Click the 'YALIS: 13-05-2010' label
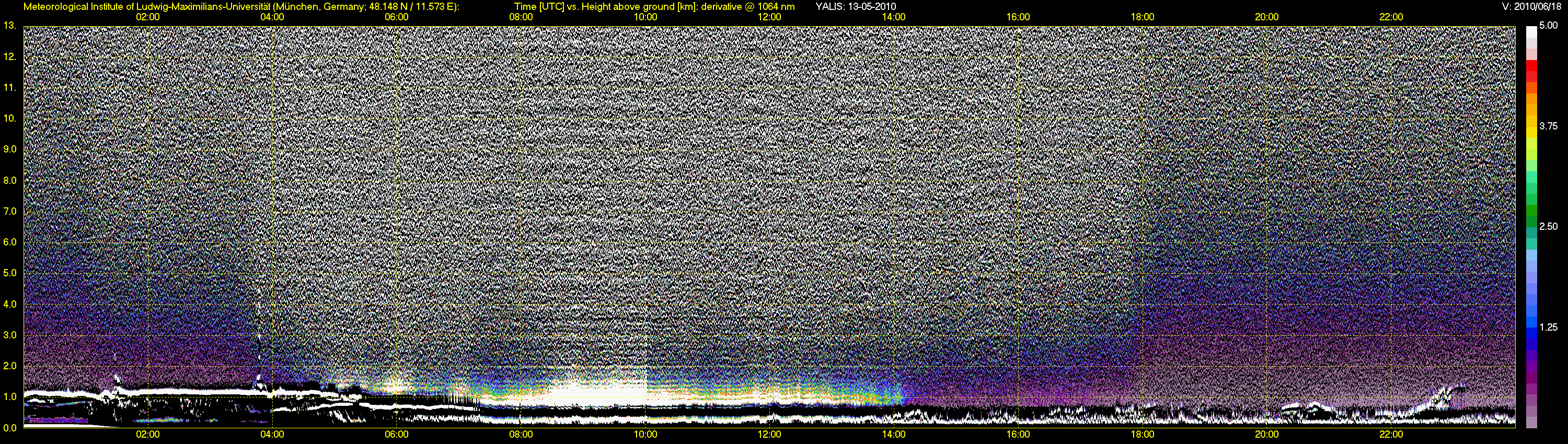The image size is (1568, 444). coord(856,7)
